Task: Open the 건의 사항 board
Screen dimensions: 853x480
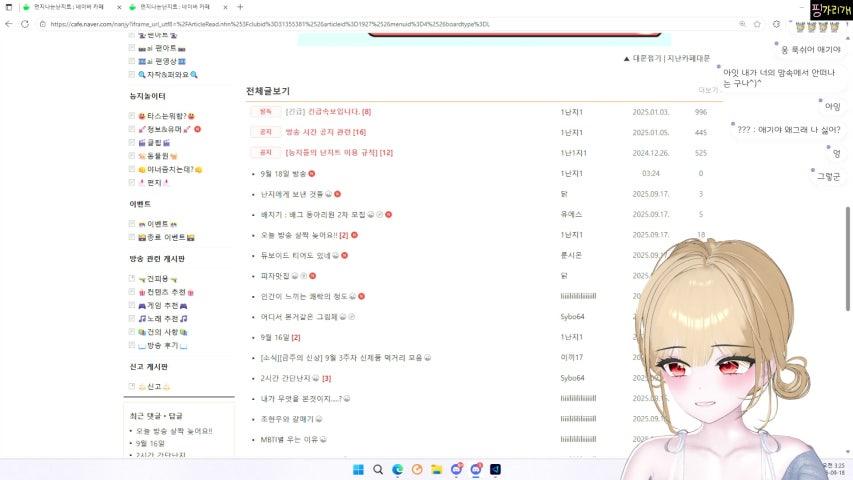Action: coord(163,332)
